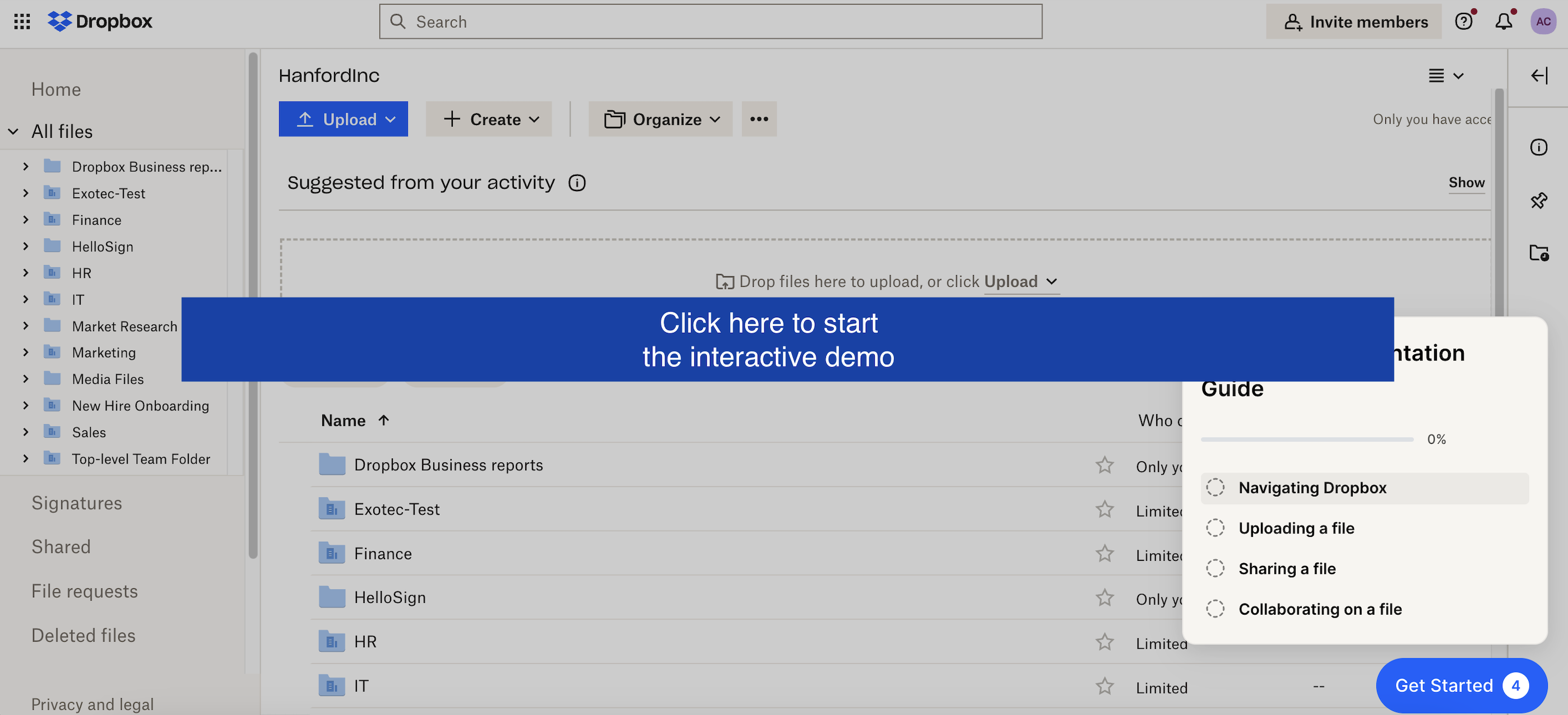Click Invite members button
This screenshot has height=715, width=1568.
1354,22
